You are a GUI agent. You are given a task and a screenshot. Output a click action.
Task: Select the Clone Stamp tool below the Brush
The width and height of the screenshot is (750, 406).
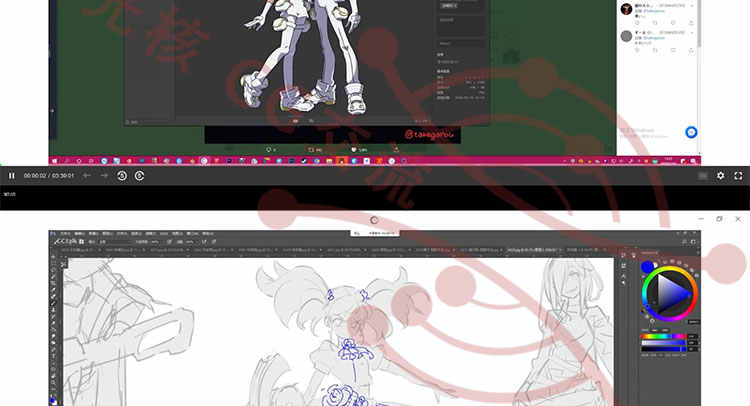pos(53,309)
